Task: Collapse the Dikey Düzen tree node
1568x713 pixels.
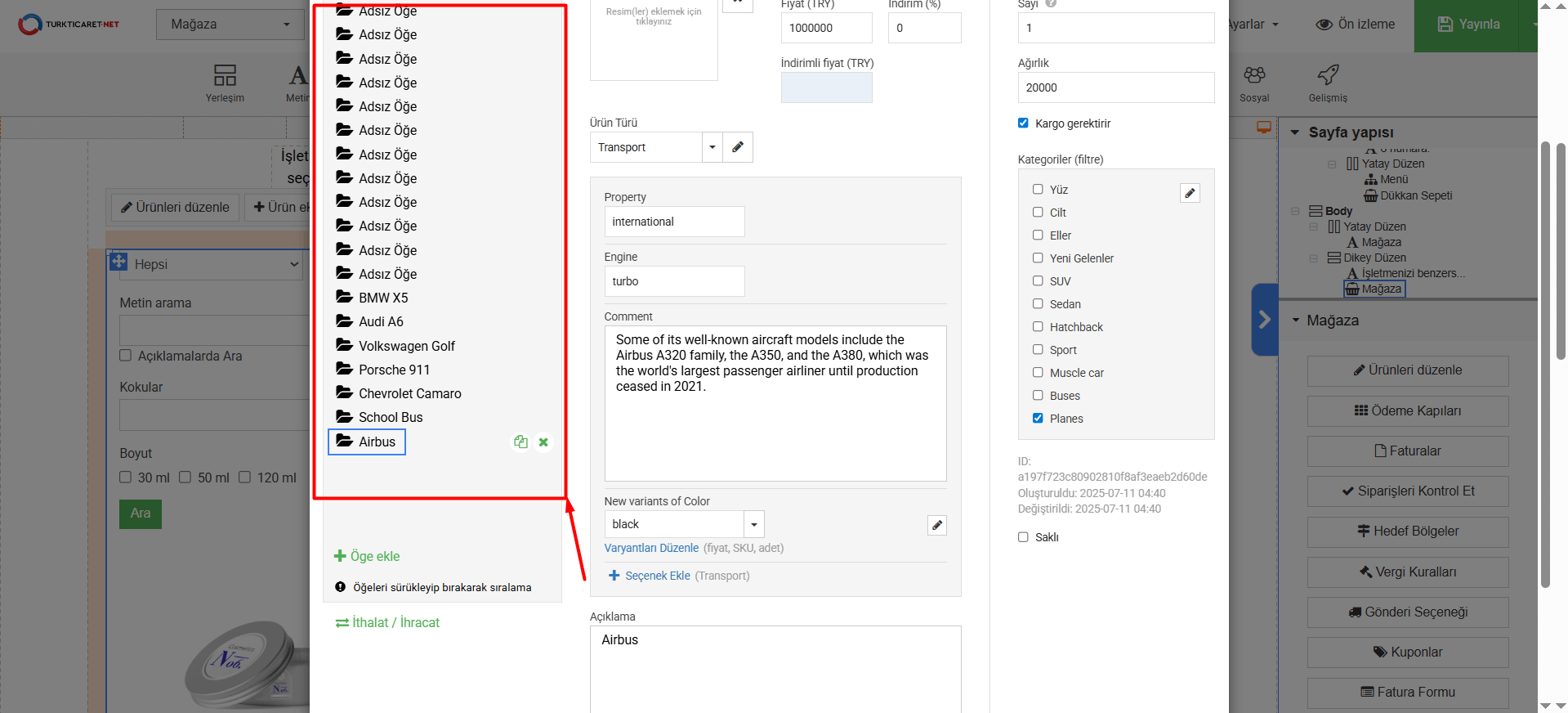Action: pyautogui.click(x=1313, y=258)
